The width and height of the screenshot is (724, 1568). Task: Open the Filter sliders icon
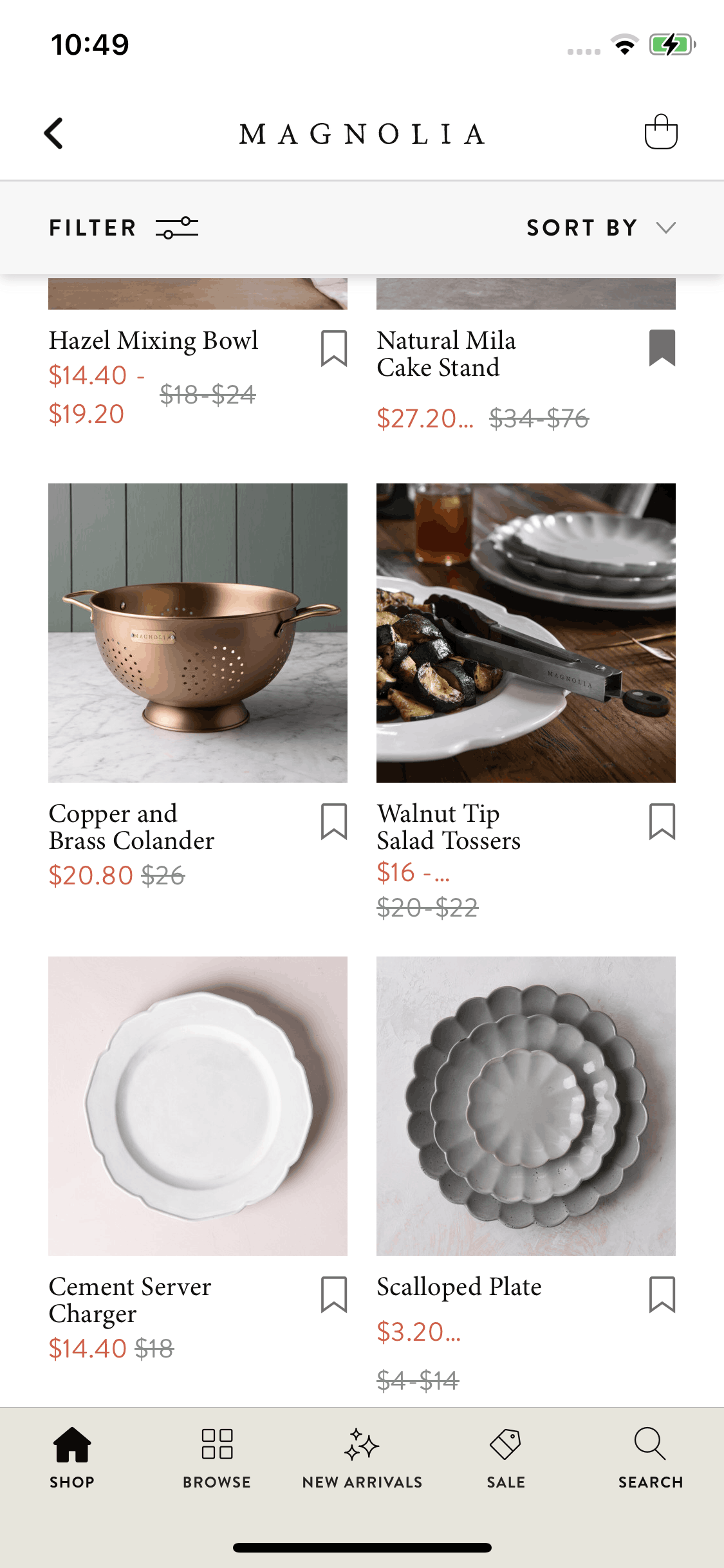coord(177,227)
